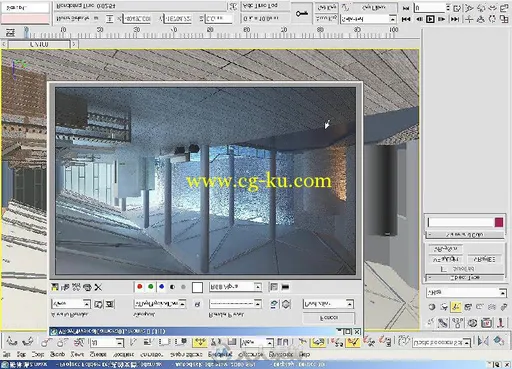The height and width of the screenshot is (369, 512).
Task: Select the Select and Link tool
Action: [x=45, y=342]
